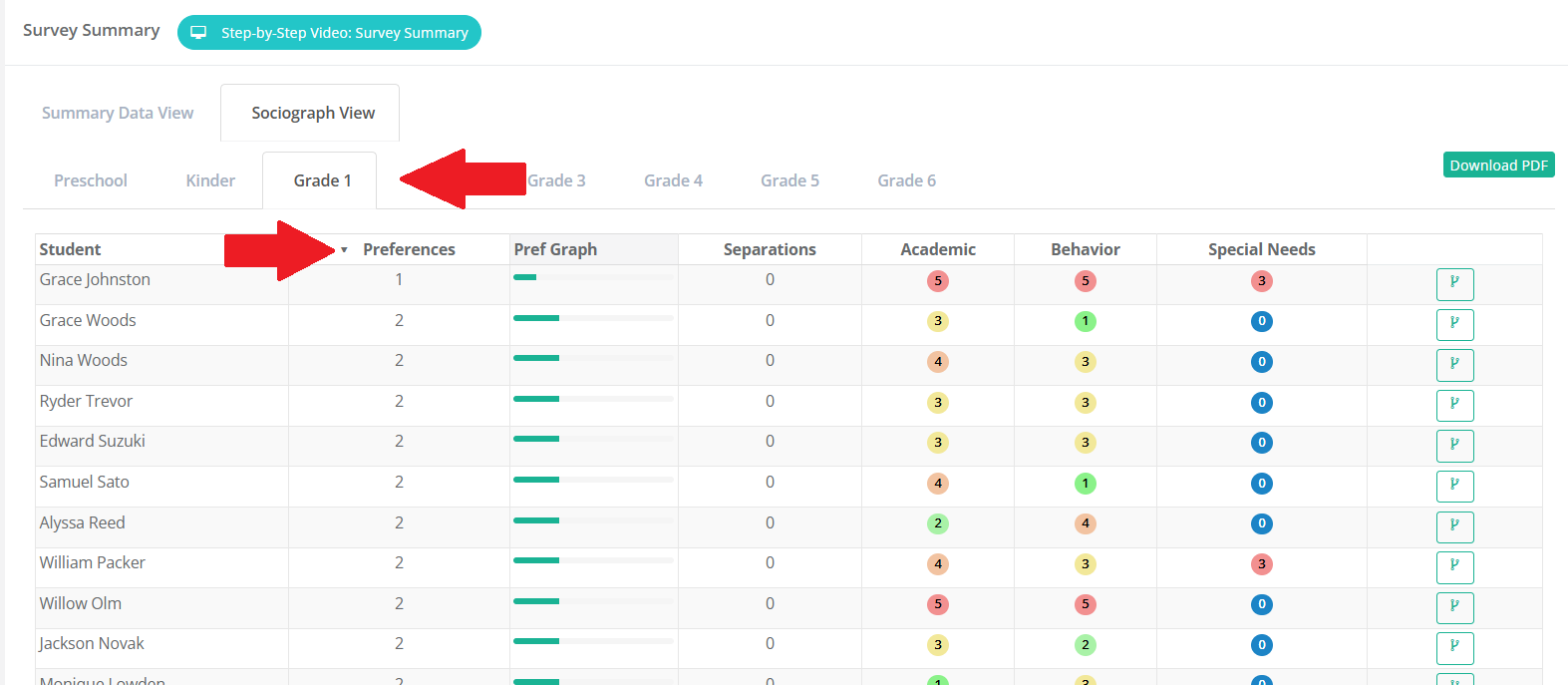Screen dimensions: 1568x685
Task: Click William Packer's red Special Needs badge 3
Action: (x=1262, y=564)
